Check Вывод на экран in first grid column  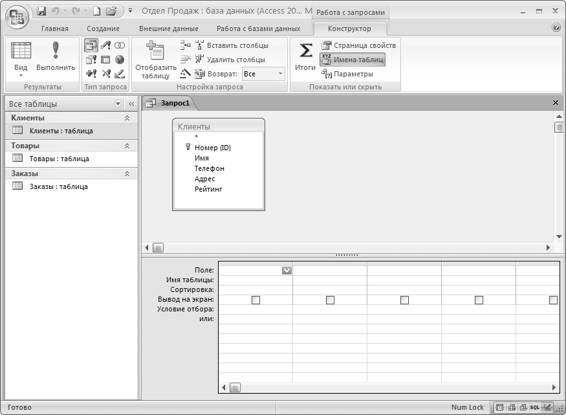click(x=256, y=300)
